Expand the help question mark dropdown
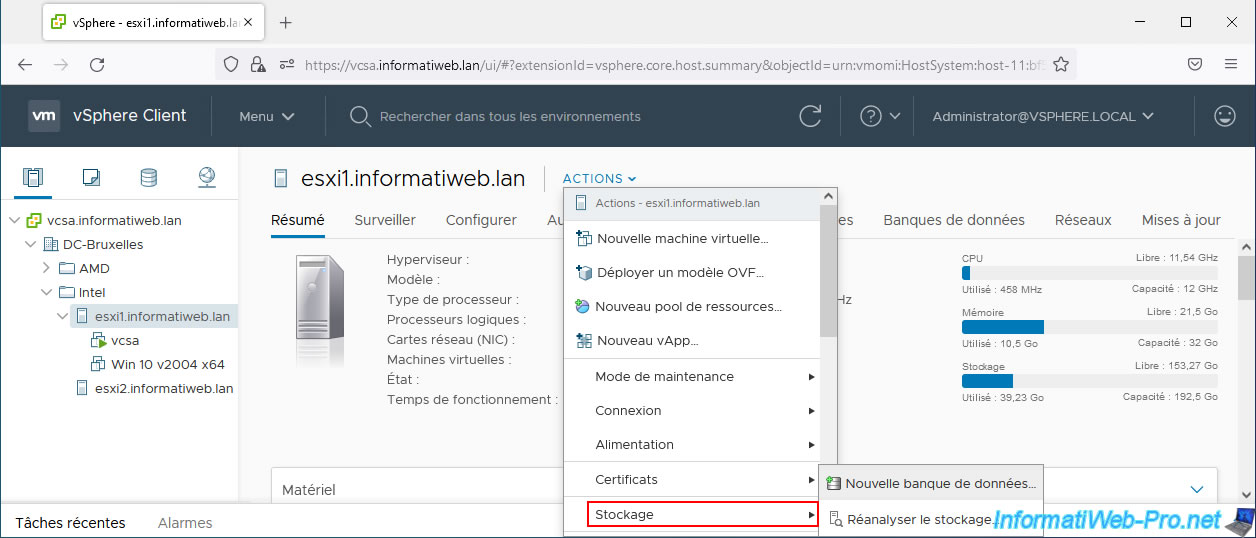 (881, 116)
